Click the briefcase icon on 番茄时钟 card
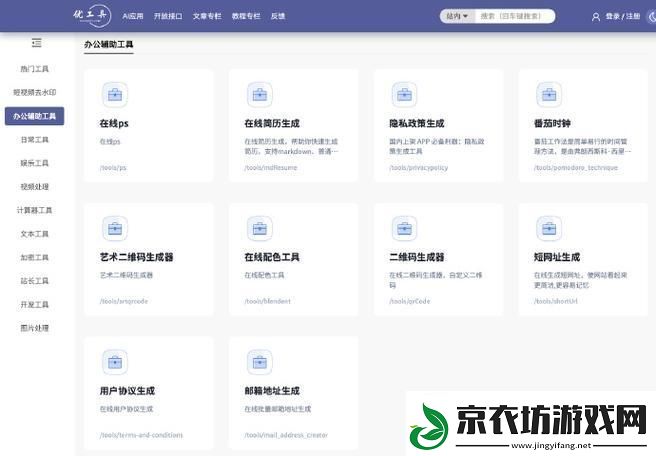Image resolution: width=656 pixels, height=456 pixels. click(x=549, y=95)
